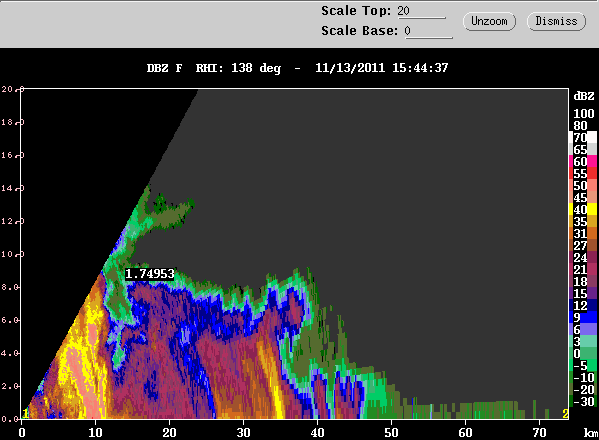
Task: Edit the Scale Top value field
Action: [x=421, y=11]
